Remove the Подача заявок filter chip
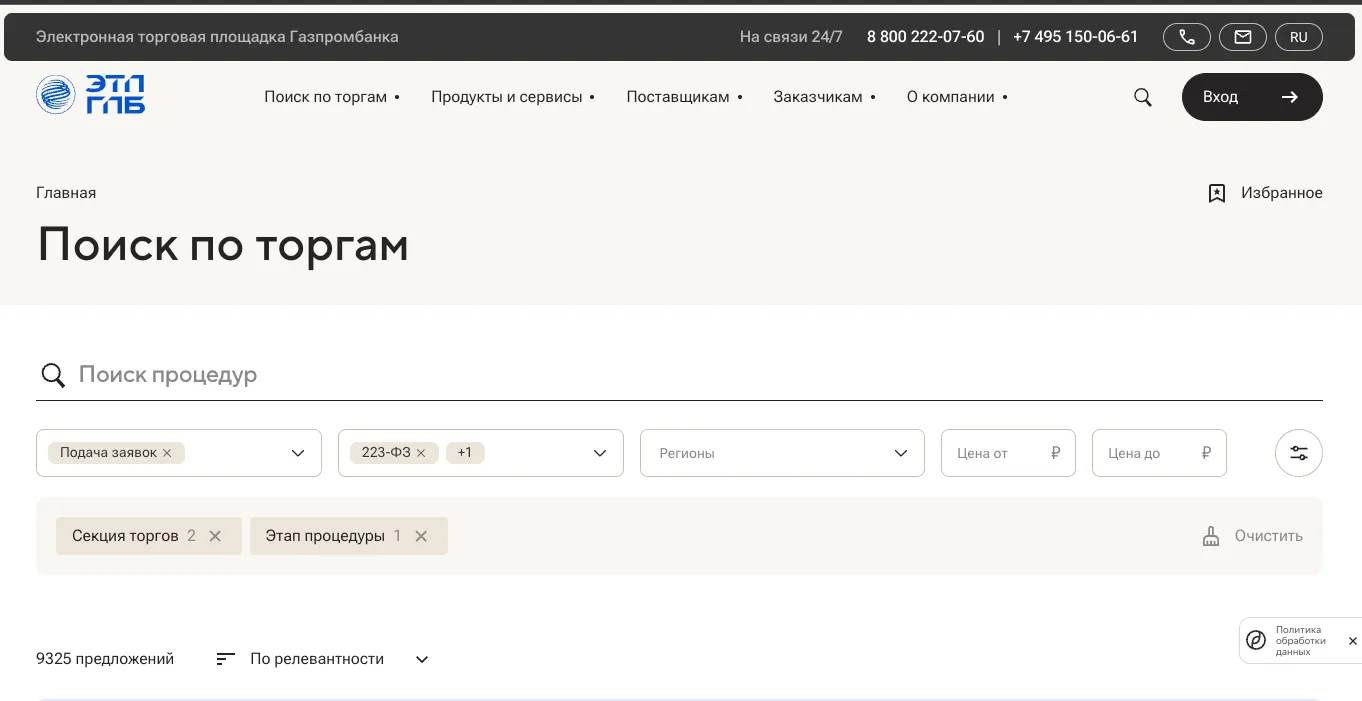The width and height of the screenshot is (1362, 701). 167,453
